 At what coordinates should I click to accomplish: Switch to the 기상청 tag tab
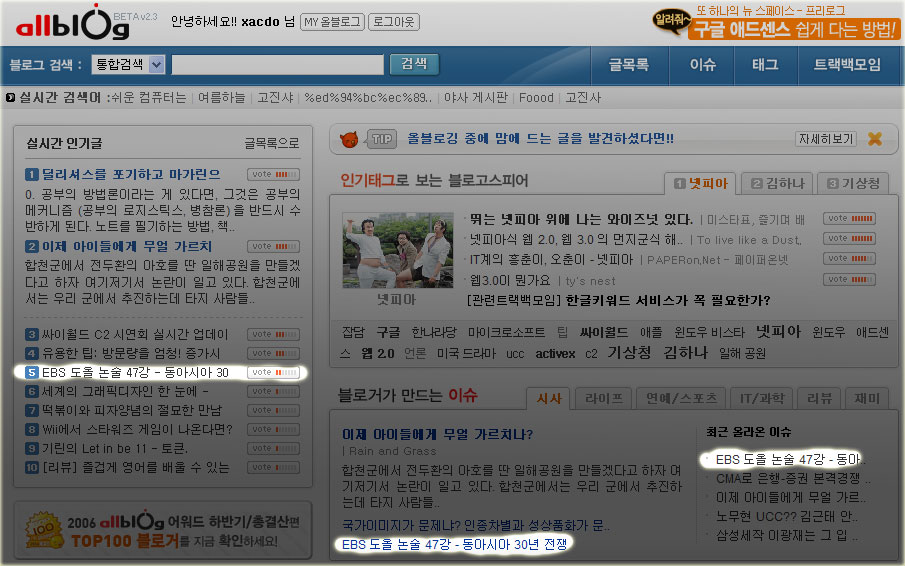click(853, 183)
